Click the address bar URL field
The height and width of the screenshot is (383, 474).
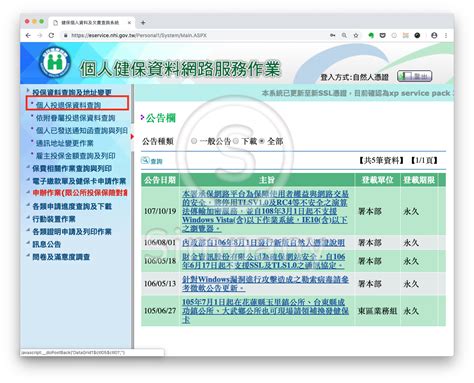pyautogui.click(x=197, y=35)
